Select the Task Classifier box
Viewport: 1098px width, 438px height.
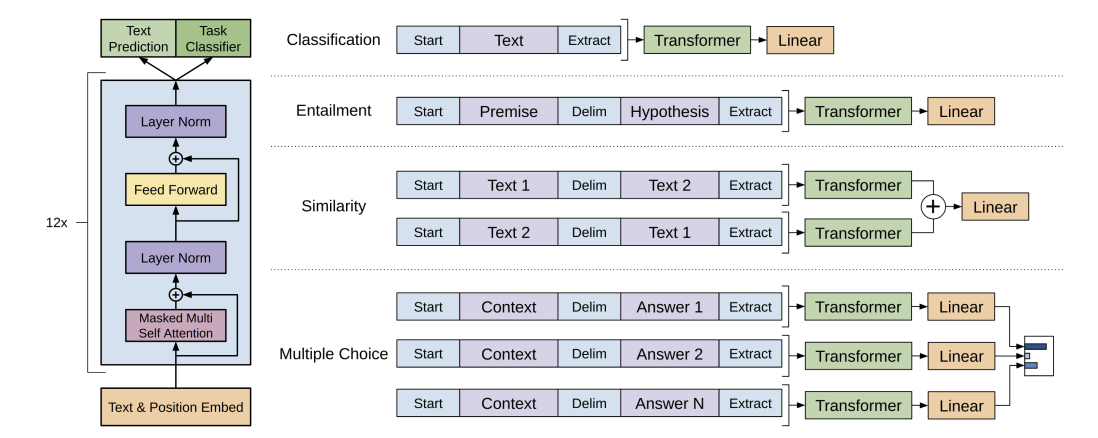tap(213, 39)
